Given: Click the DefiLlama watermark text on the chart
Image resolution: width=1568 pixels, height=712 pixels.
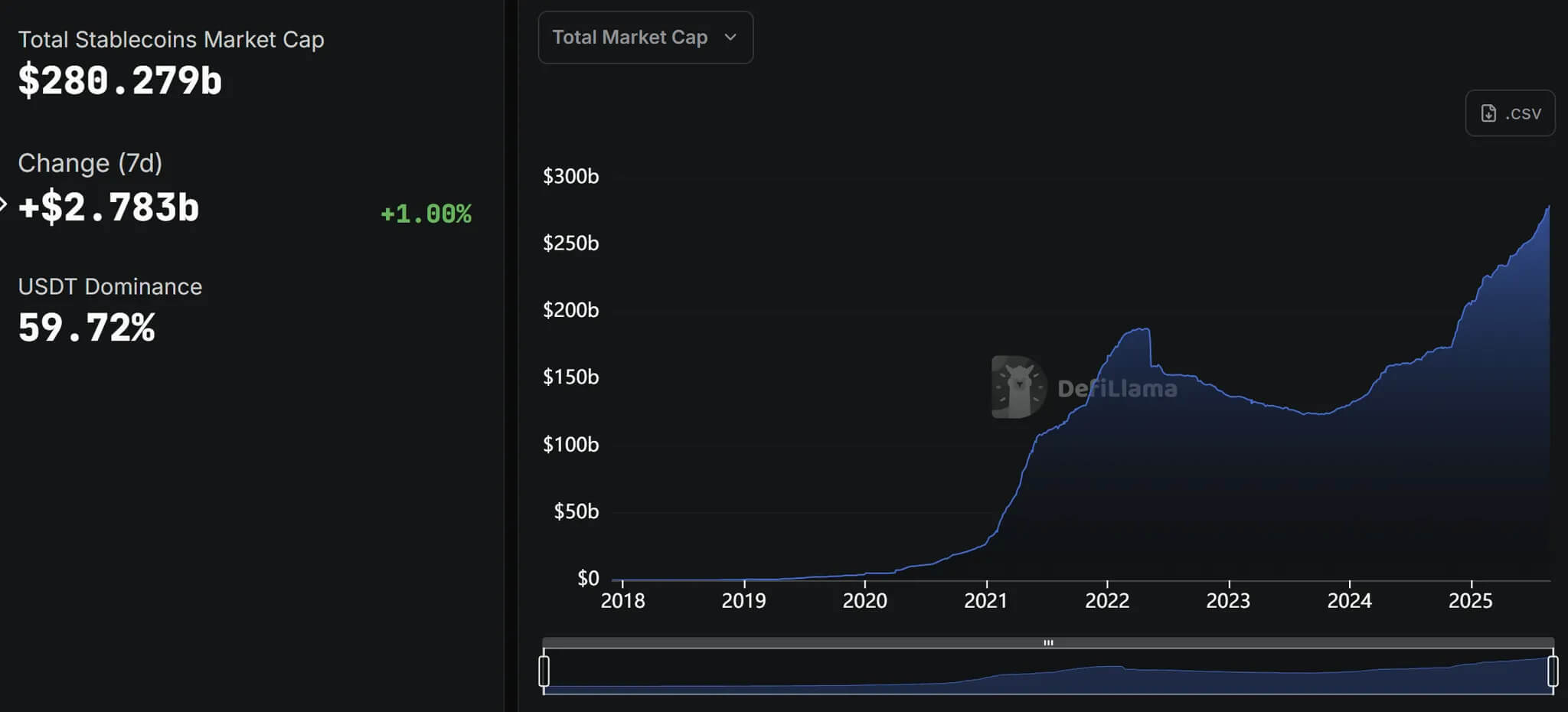Looking at the screenshot, I should tap(1117, 389).
